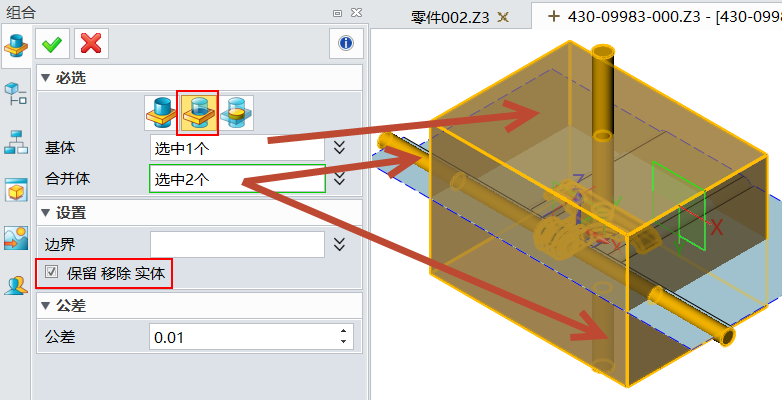Viewport: 782px width, 400px height.
Task: Open the blue info help icon
Action: click(345, 43)
